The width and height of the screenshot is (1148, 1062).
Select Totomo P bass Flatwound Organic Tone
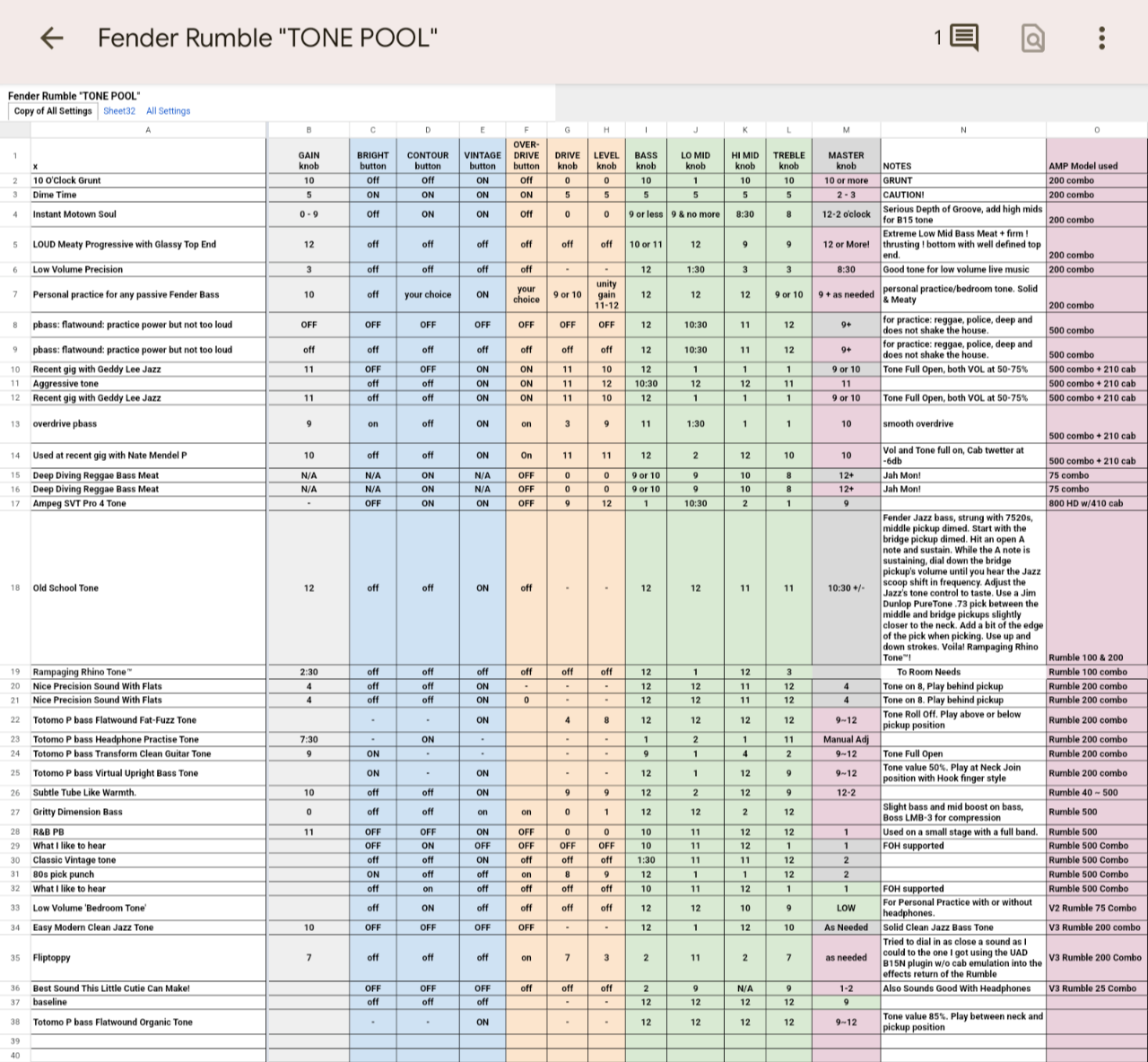(x=148, y=1022)
